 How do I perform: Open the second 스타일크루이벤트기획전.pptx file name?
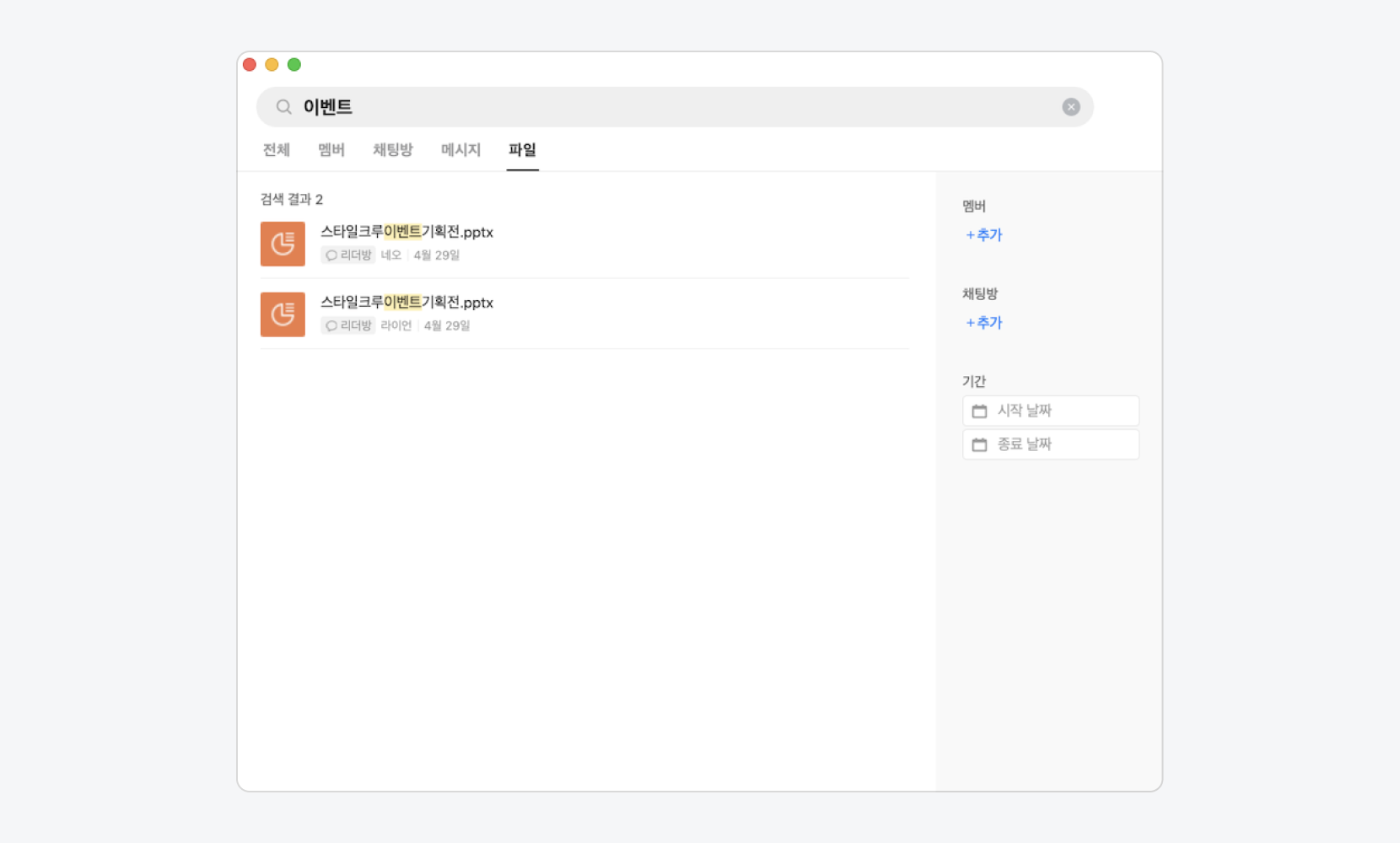click(407, 303)
